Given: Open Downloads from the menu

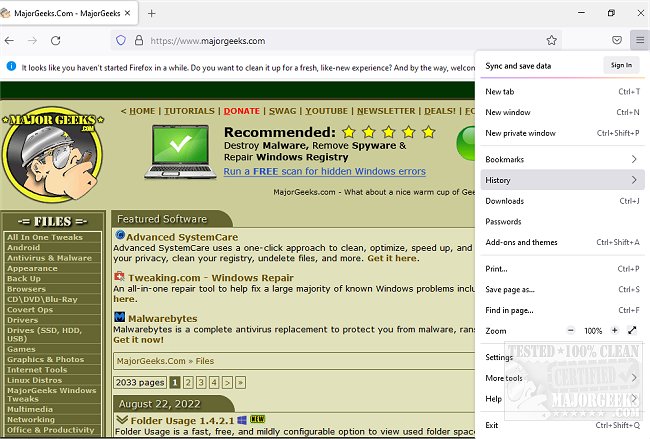Looking at the screenshot, I should point(562,201).
